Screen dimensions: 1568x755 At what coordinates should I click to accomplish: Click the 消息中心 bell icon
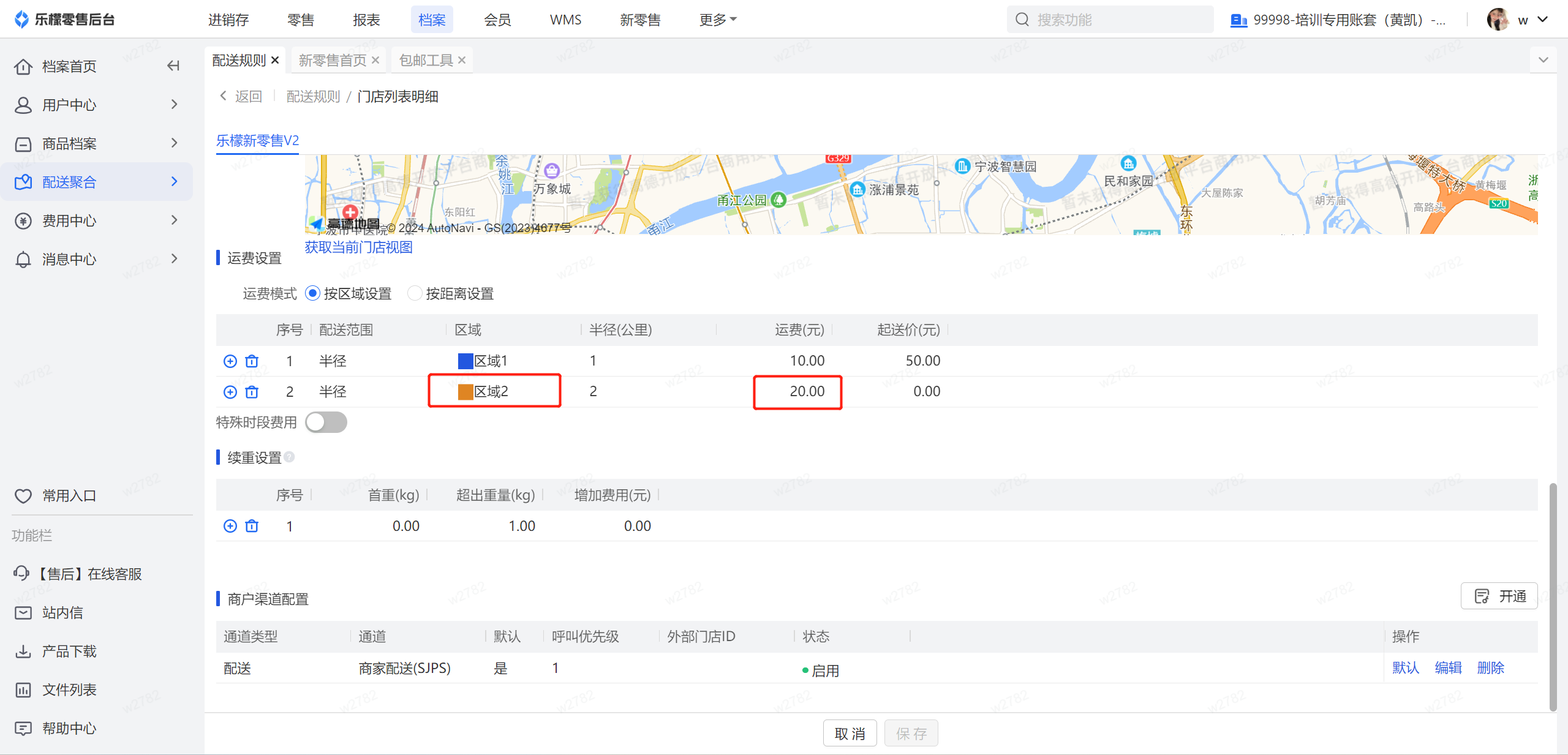pos(23,259)
